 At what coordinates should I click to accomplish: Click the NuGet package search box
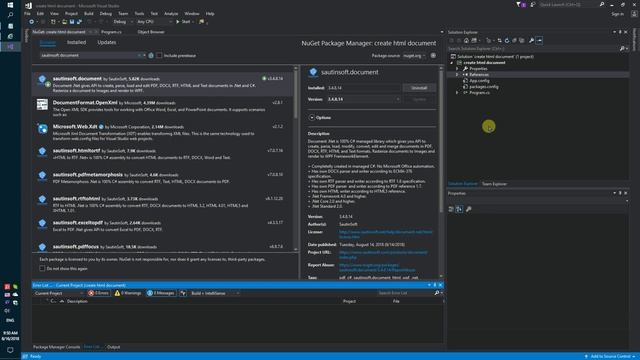(x=89, y=56)
